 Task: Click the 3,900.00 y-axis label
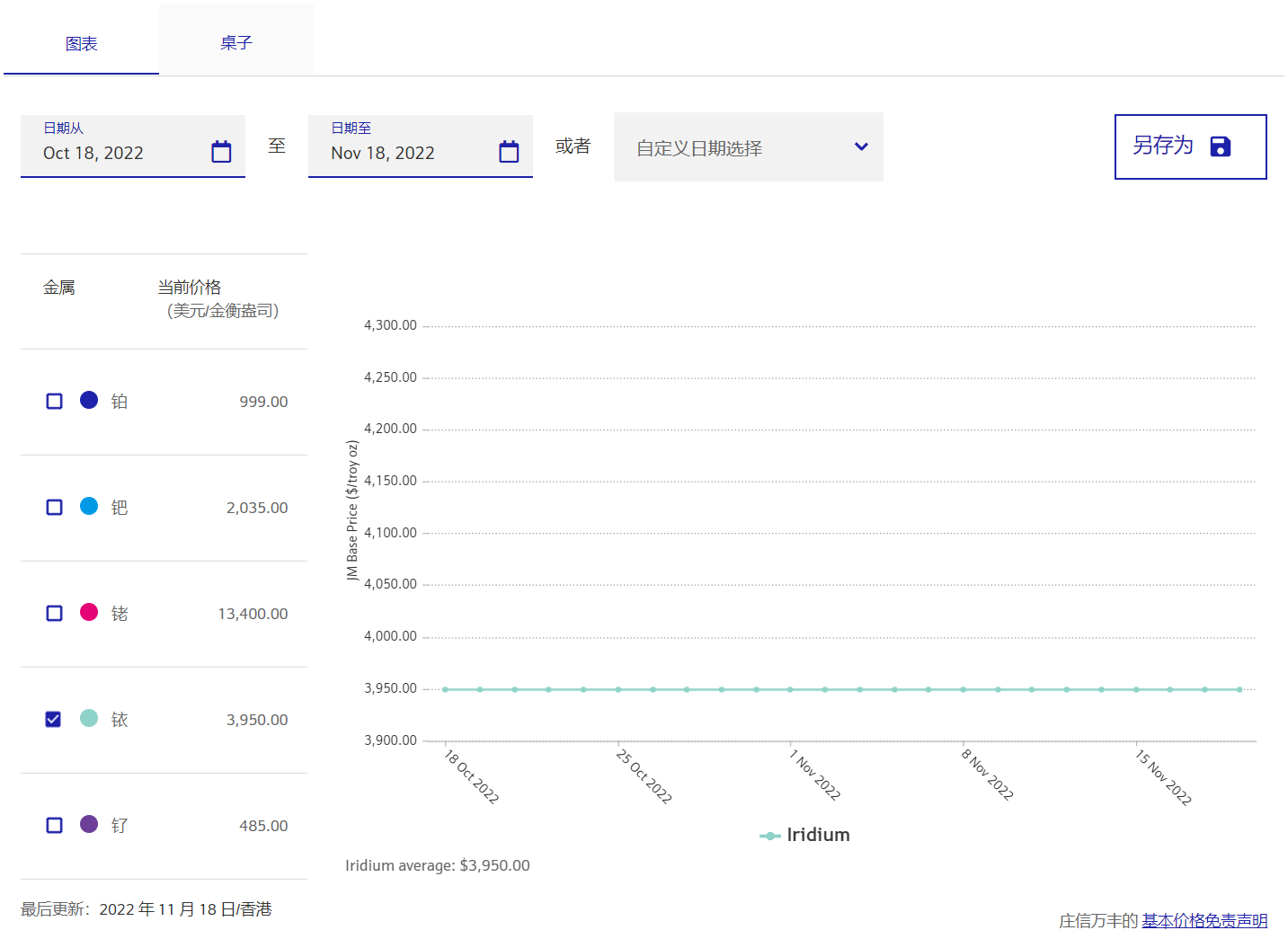(x=390, y=740)
